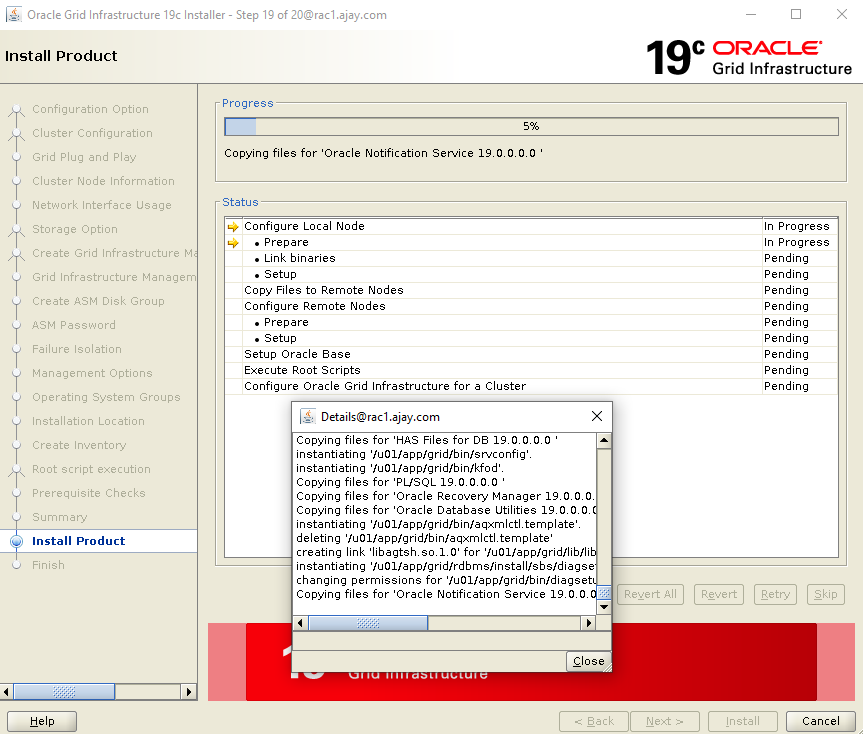This screenshot has width=863, height=734.
Task: Select the Root script execution step
Action: click(x=91, y=469)
